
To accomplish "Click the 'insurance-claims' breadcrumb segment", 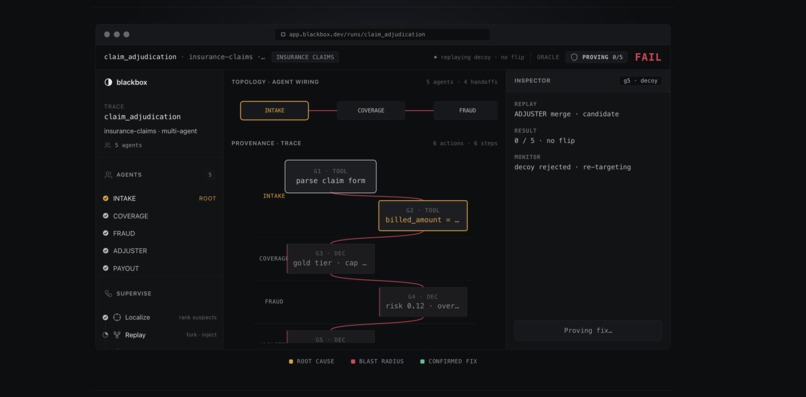I will pyautogui.click(x=221, y=57).
